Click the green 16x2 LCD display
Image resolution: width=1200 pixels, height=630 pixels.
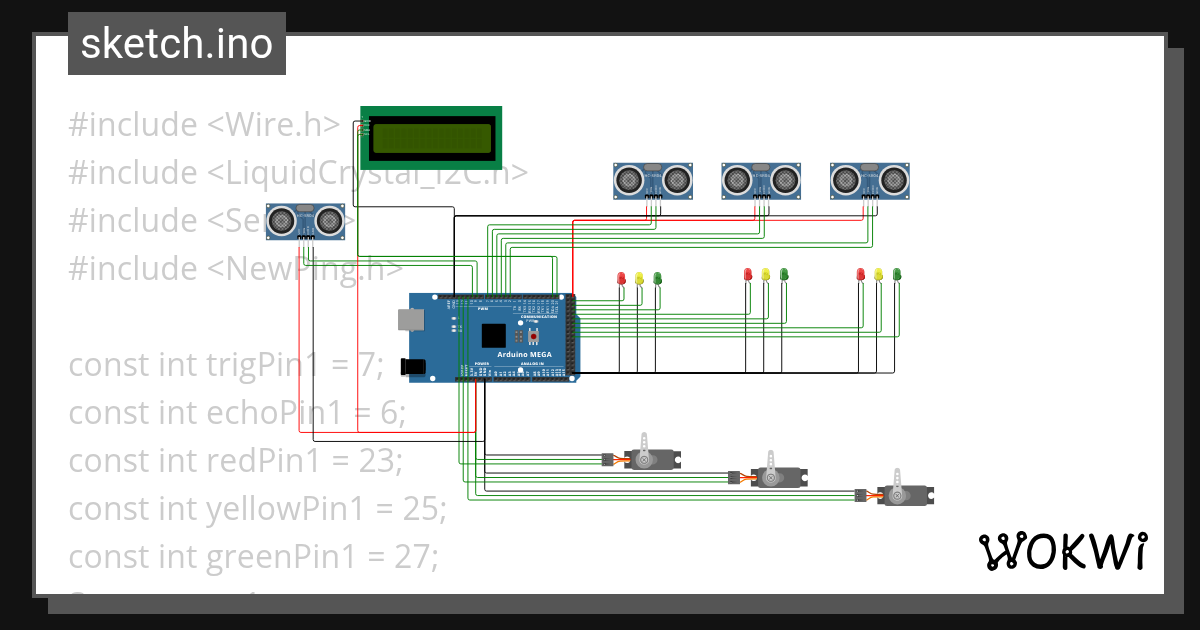(430, 138)
